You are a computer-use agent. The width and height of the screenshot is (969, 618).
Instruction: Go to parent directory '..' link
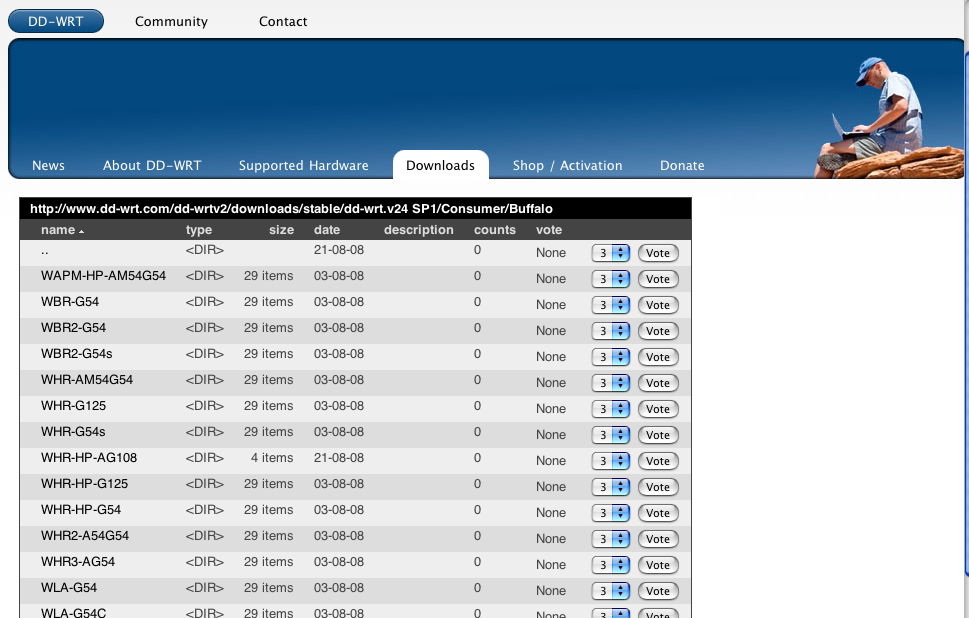point(44,250)
